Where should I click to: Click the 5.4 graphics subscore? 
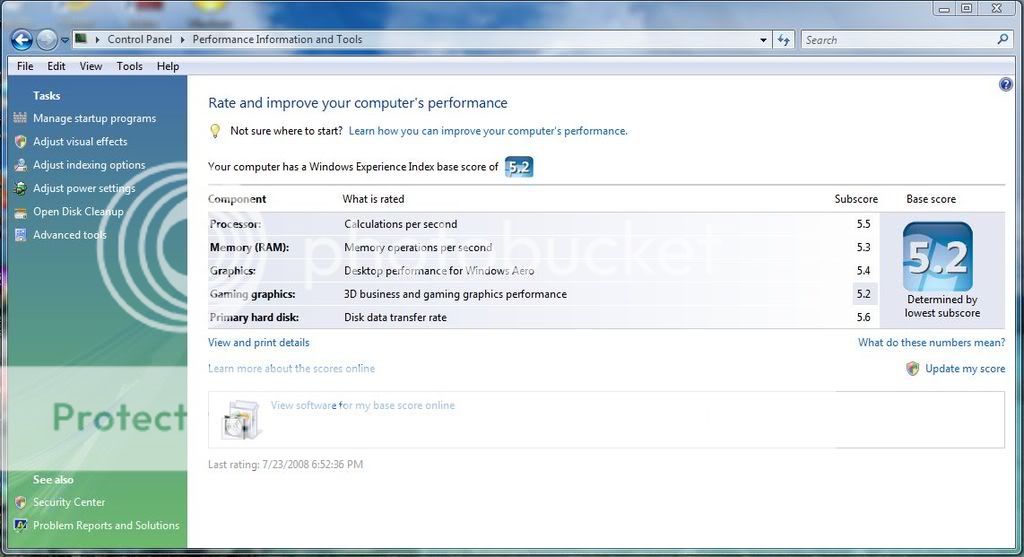863,270
